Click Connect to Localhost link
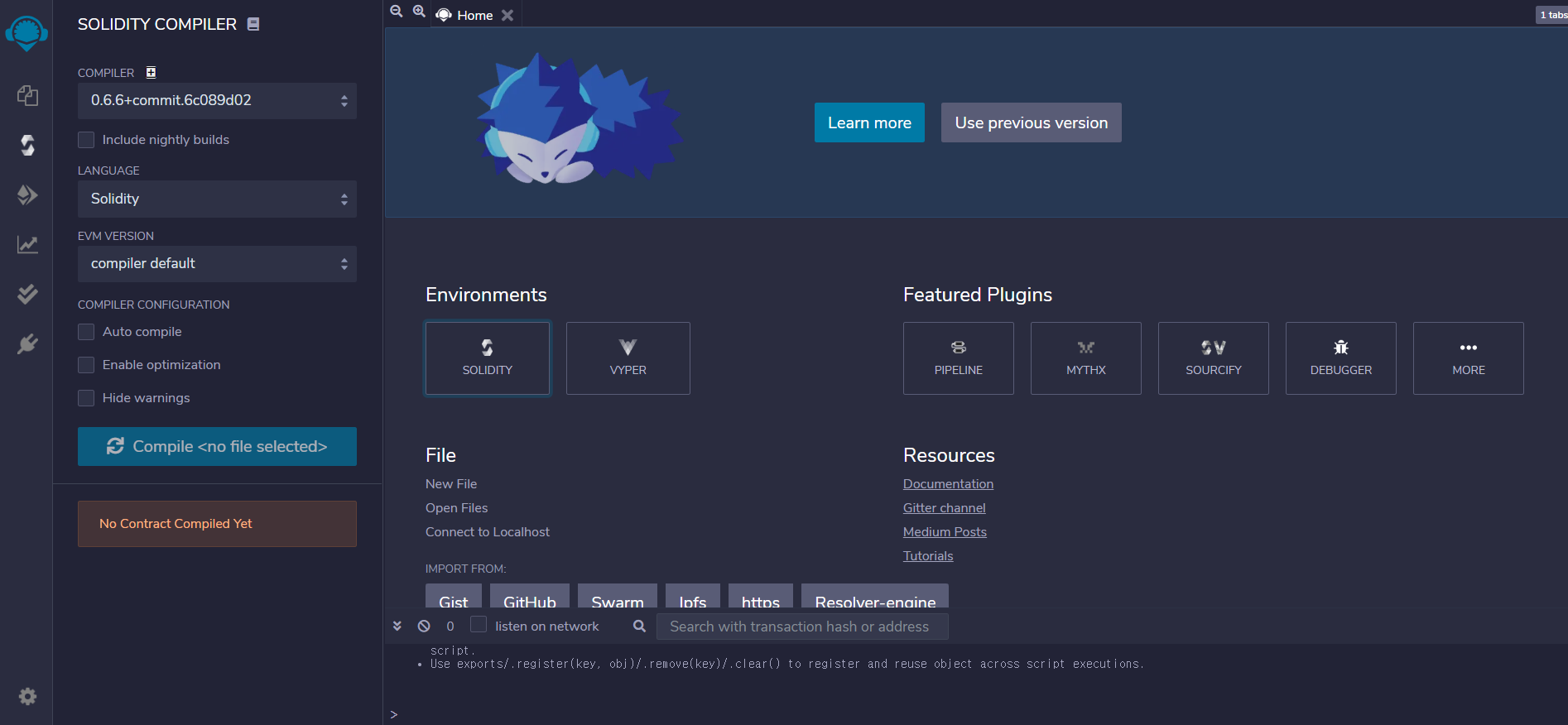This screenshot has width=1568, height=725. click(488, 532)
